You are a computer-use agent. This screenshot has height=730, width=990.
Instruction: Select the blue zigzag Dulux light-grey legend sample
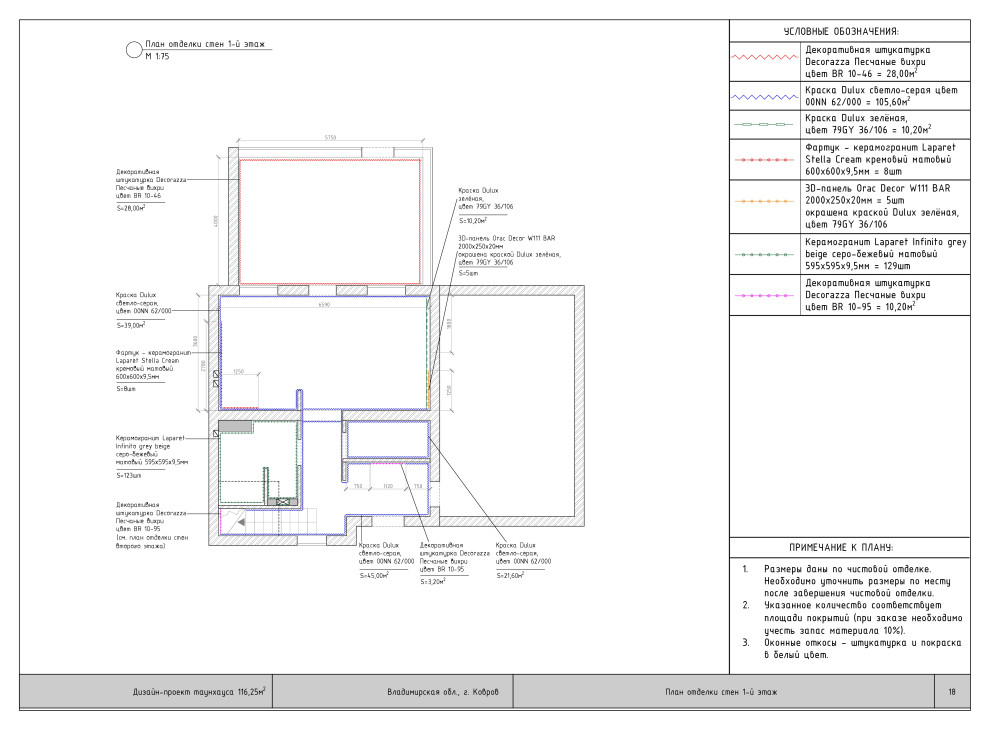point(766,97)
